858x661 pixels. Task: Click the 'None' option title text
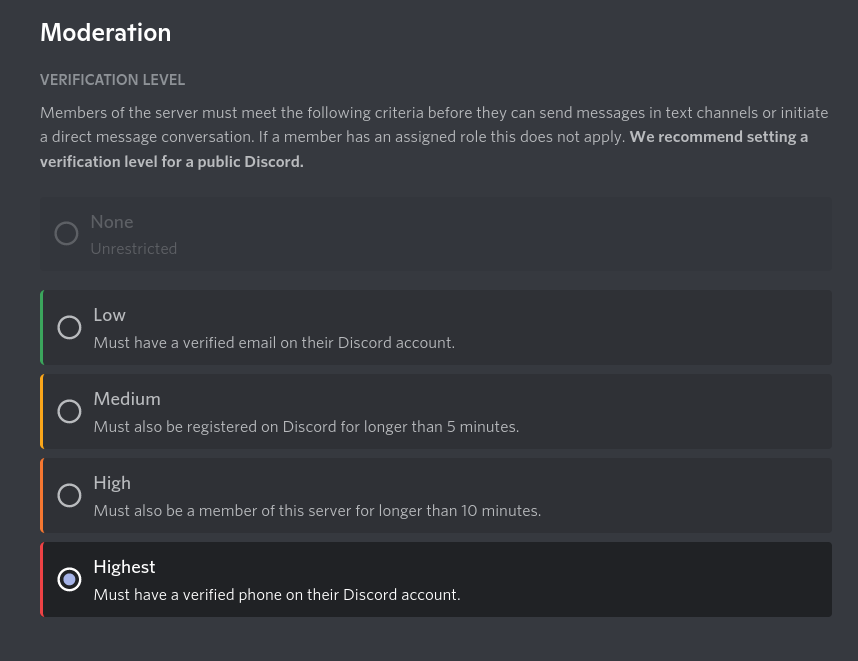[x=112, y=222]
